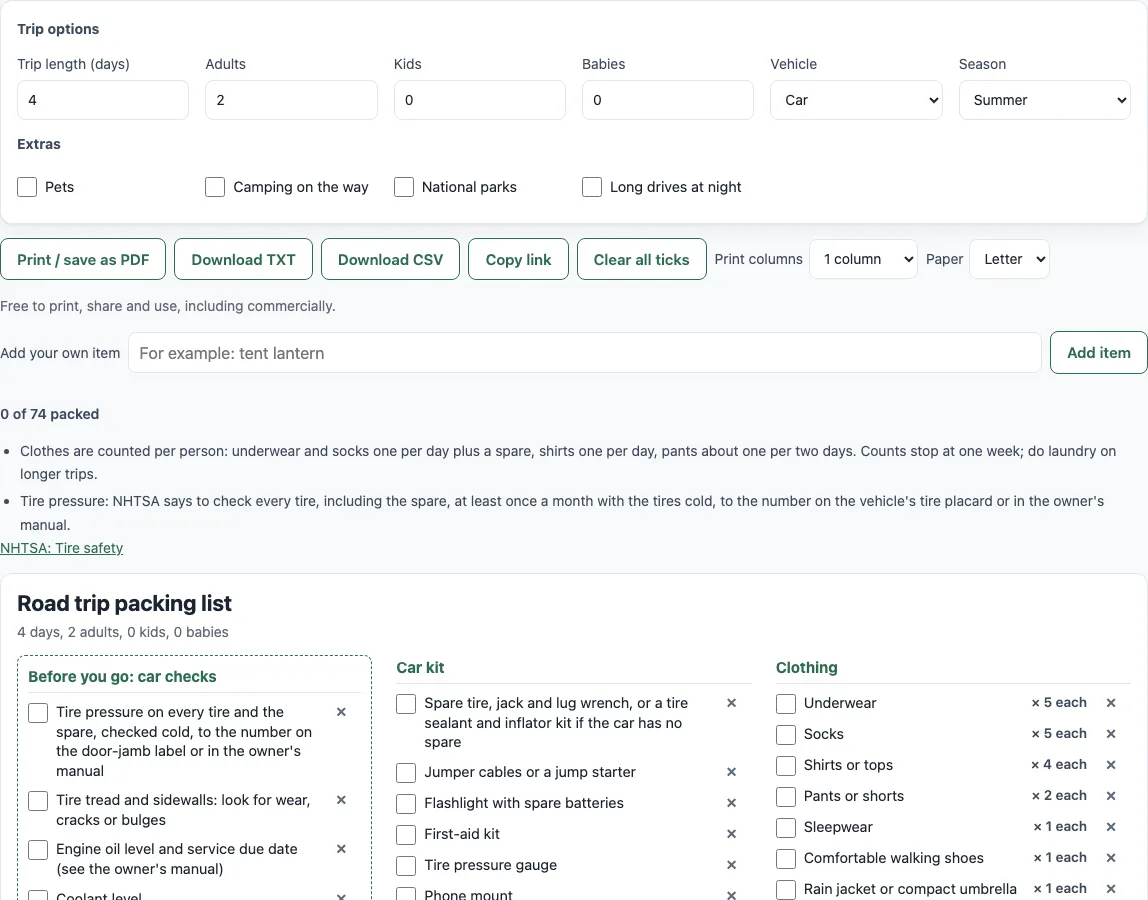Remove the Comfortable walking shoes item

pos(1111,858)
